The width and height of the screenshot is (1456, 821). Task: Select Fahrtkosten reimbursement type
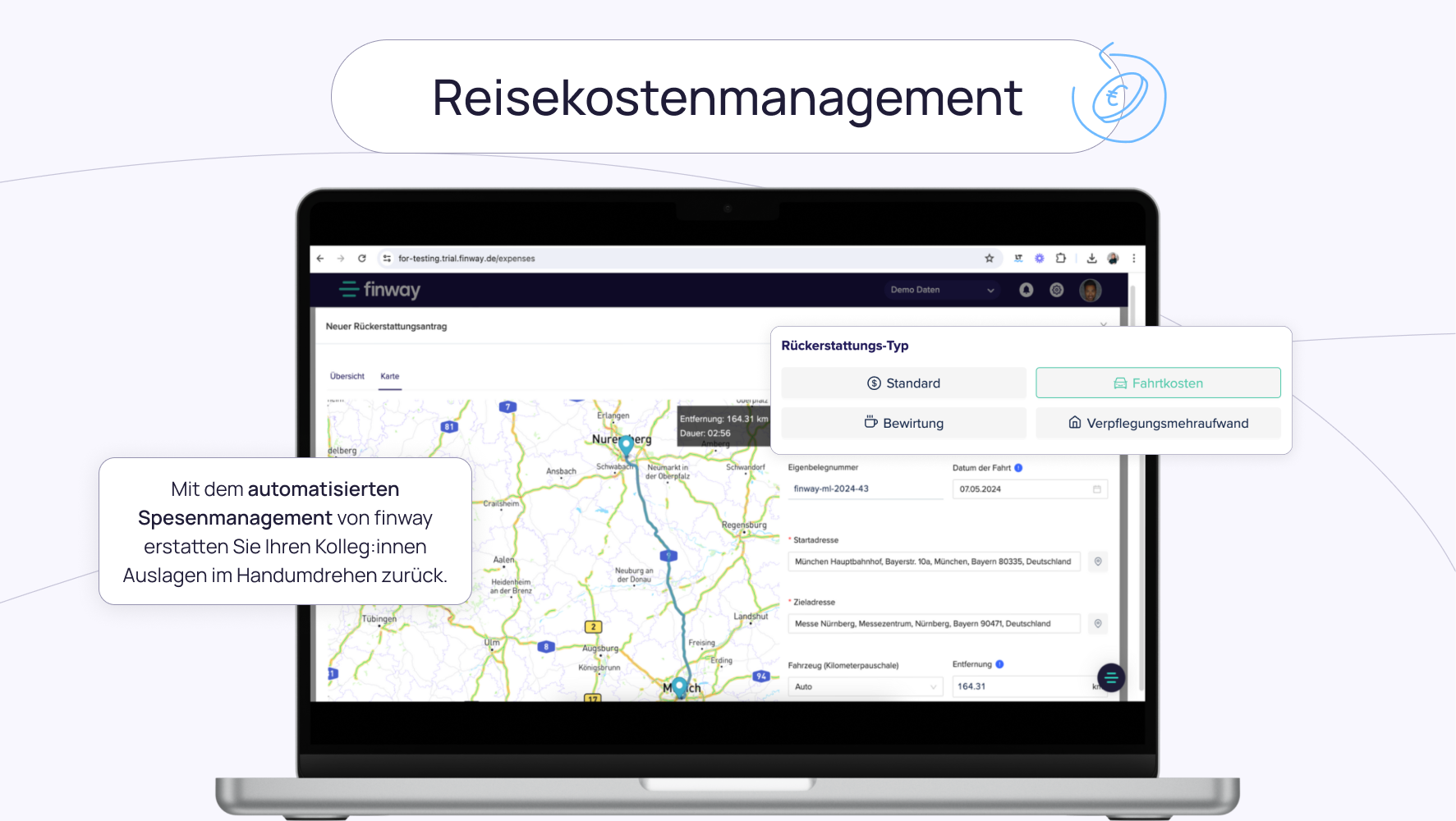click(1158, 383)
